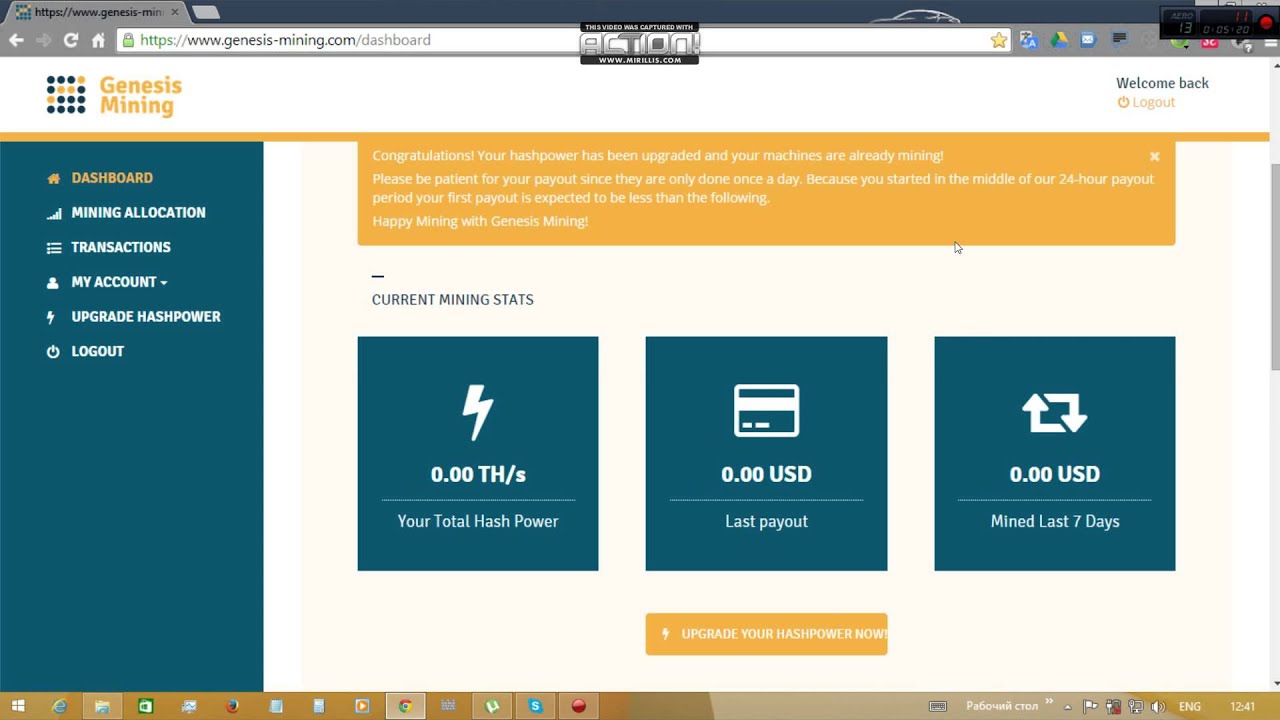Click the person icon beside My Account
This screenshot has height=720, width=1280.
(x=53, y=282)
